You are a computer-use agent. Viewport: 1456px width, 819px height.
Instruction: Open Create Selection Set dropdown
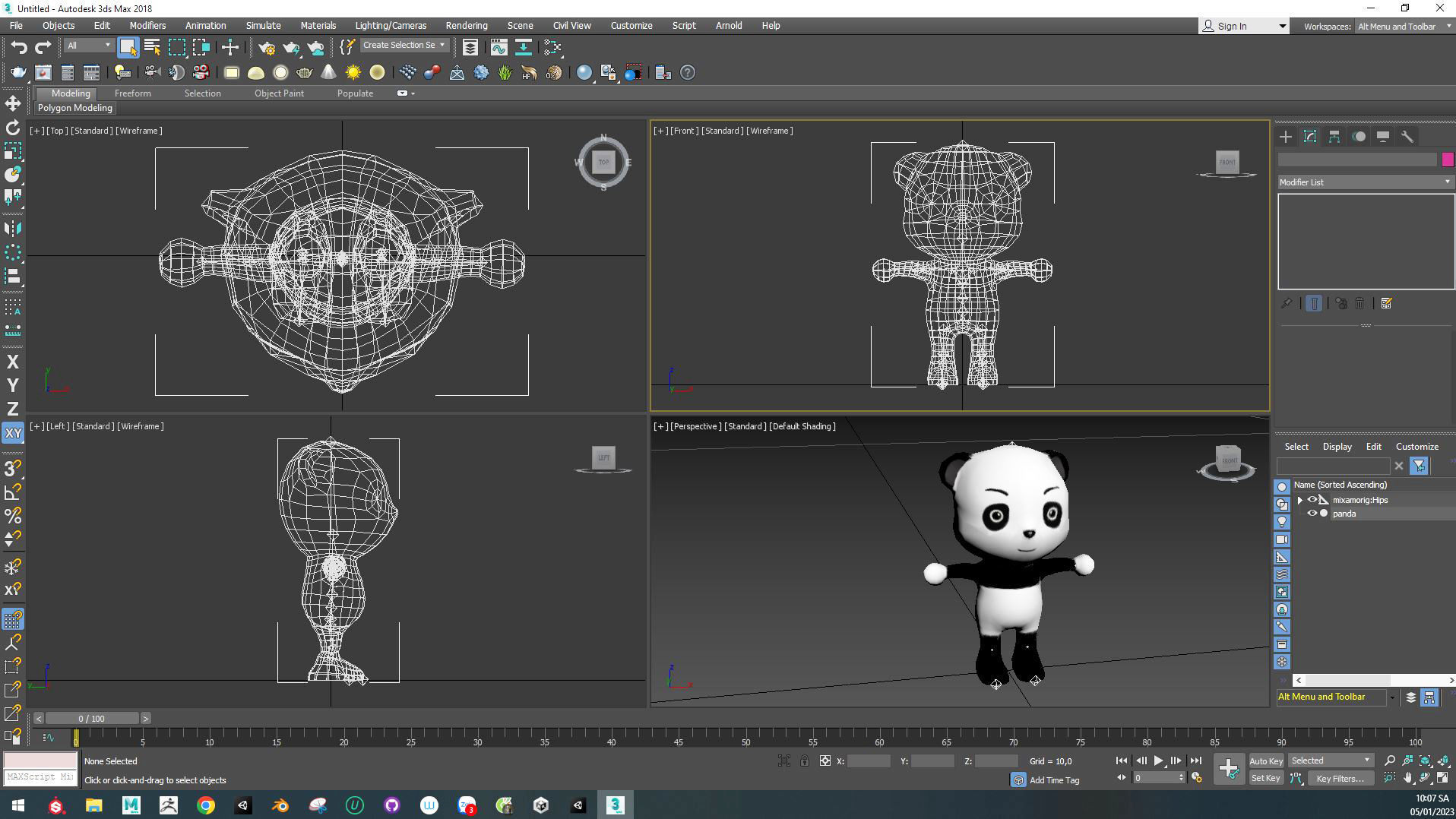click(404, 46)
